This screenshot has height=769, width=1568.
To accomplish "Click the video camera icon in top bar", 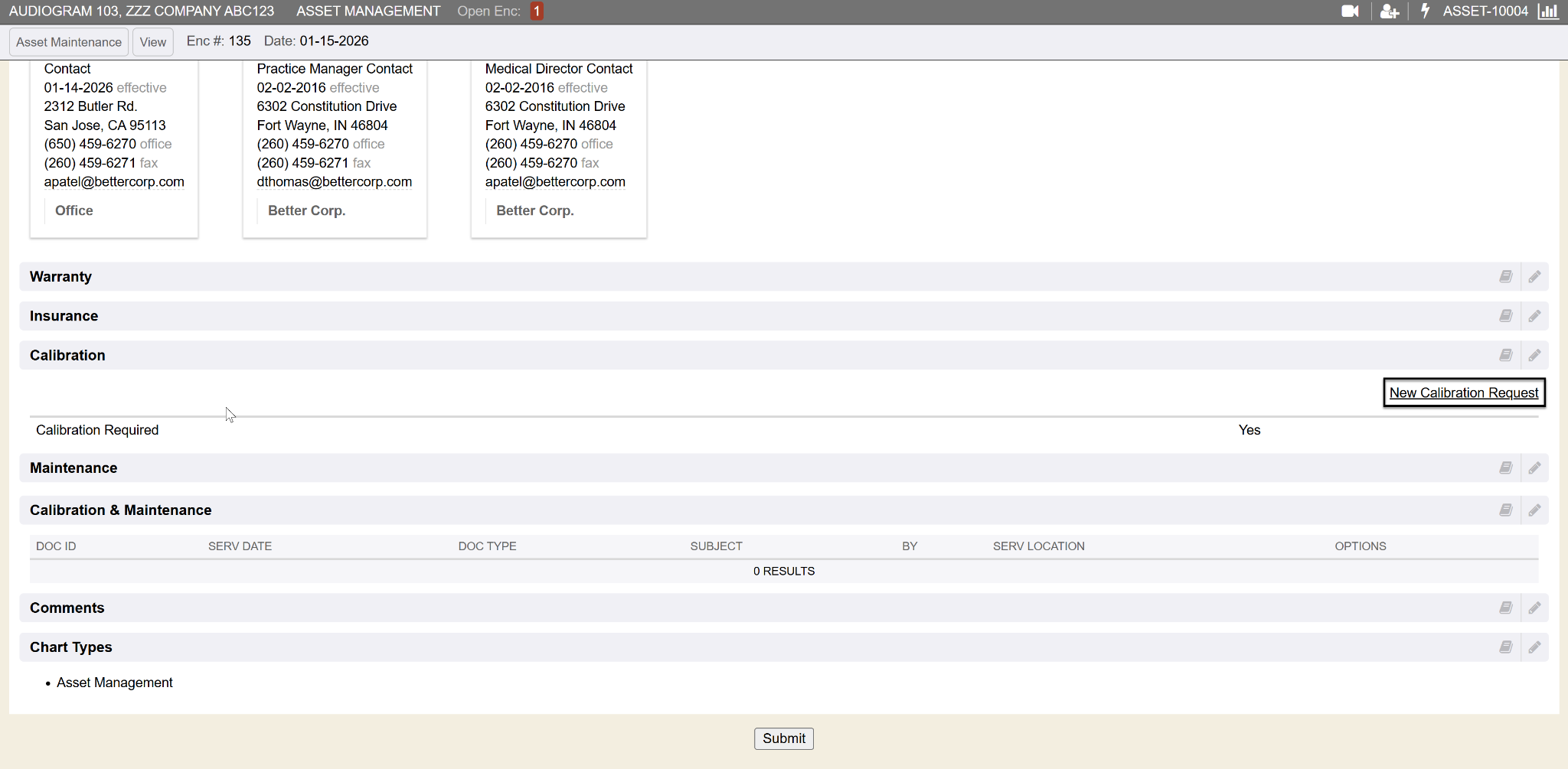I will click(x=1350, y=11).
